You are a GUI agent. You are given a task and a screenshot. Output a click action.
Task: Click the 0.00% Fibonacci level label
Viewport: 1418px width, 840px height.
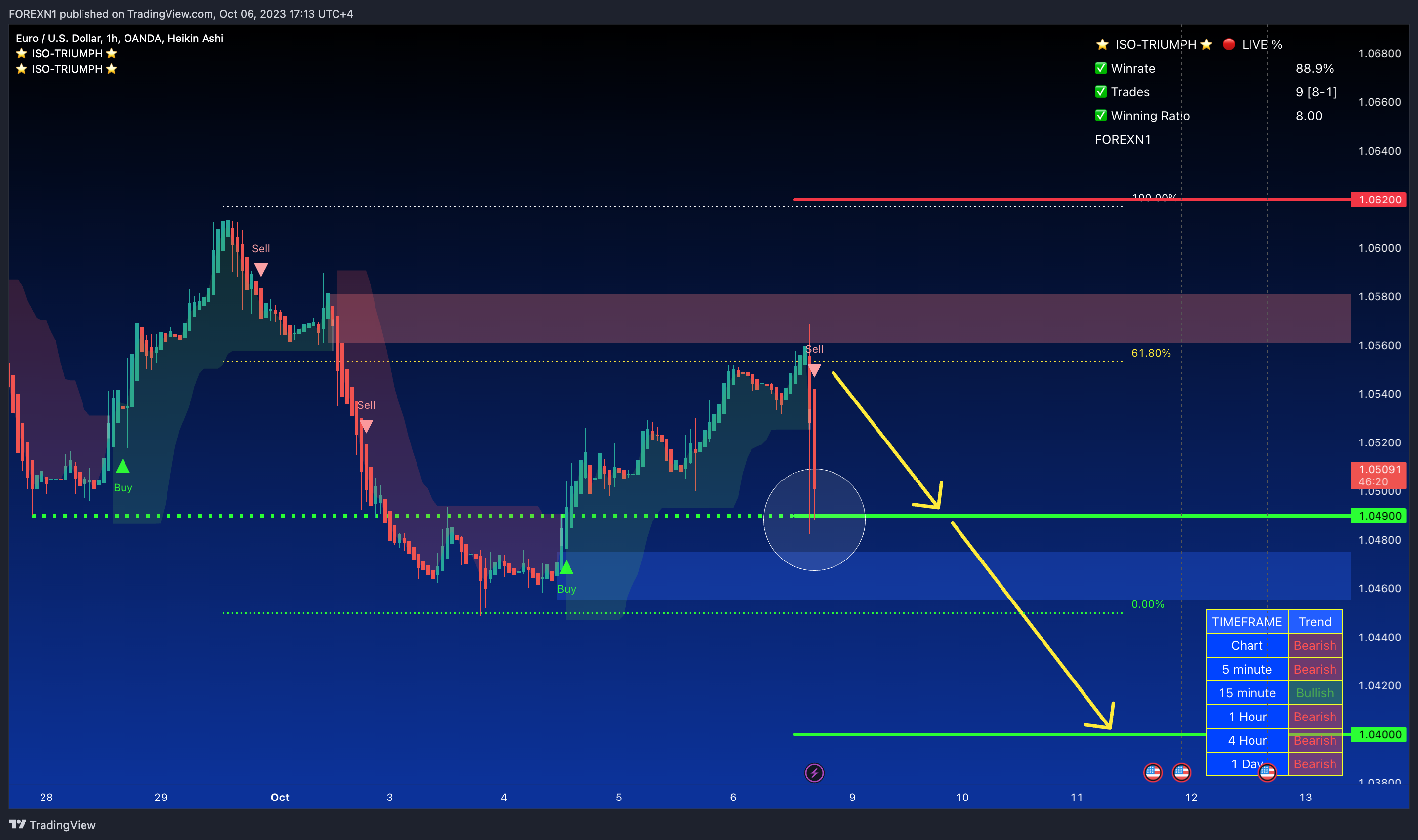click(x=1147, y=604)
